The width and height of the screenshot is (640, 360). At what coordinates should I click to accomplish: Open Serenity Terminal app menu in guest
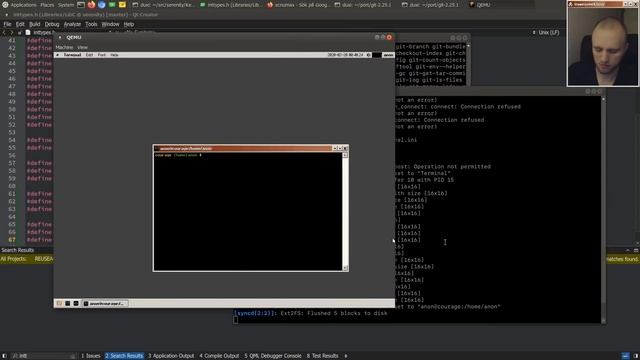point(72,55)
